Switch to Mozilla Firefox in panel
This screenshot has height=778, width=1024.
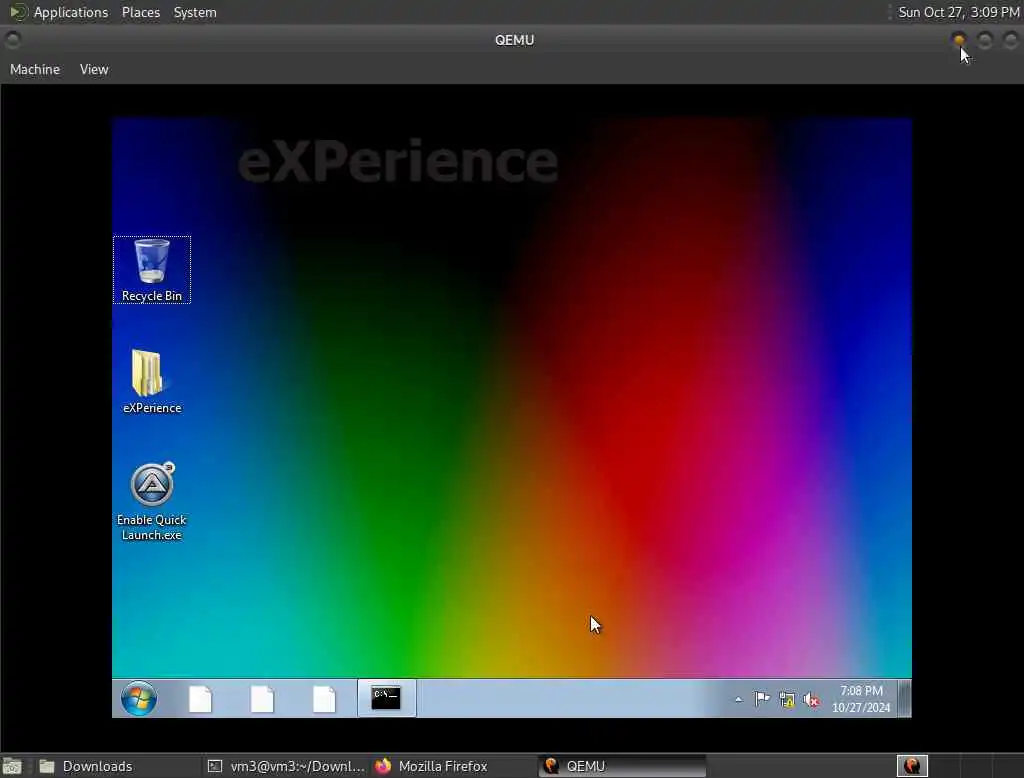(454, 766)
